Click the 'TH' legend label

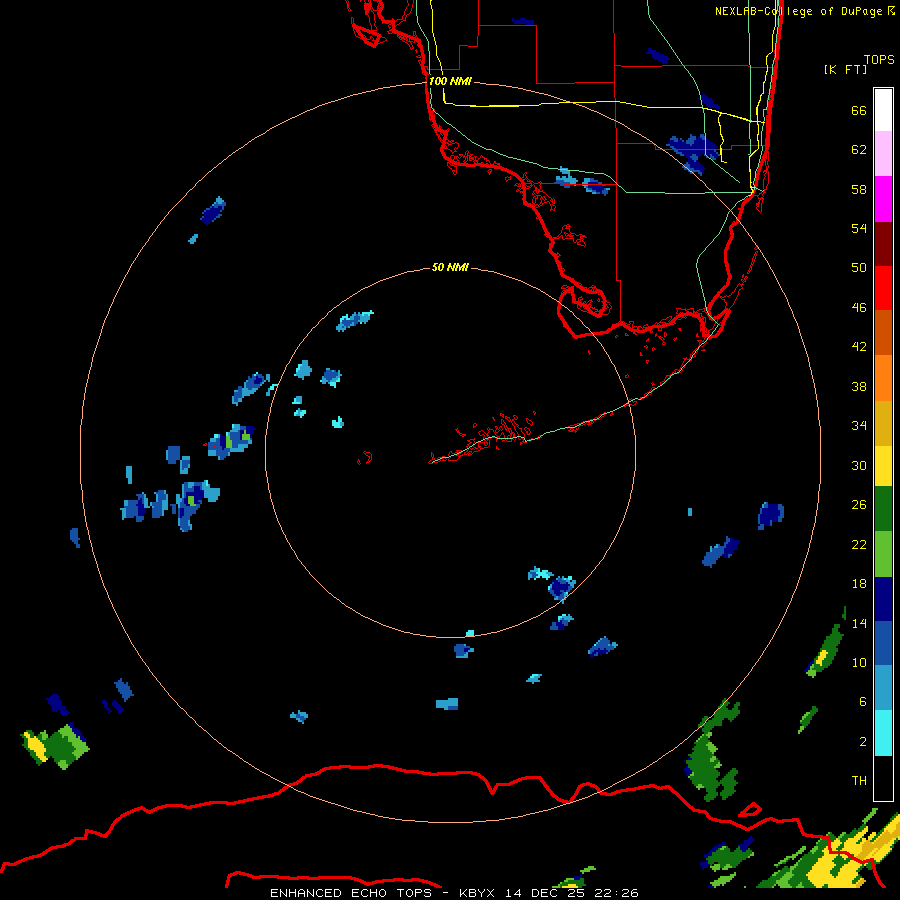coord(859,780)
